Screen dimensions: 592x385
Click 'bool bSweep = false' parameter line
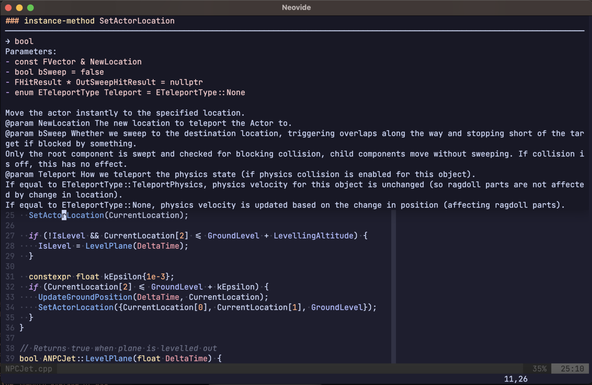[55, 72]
